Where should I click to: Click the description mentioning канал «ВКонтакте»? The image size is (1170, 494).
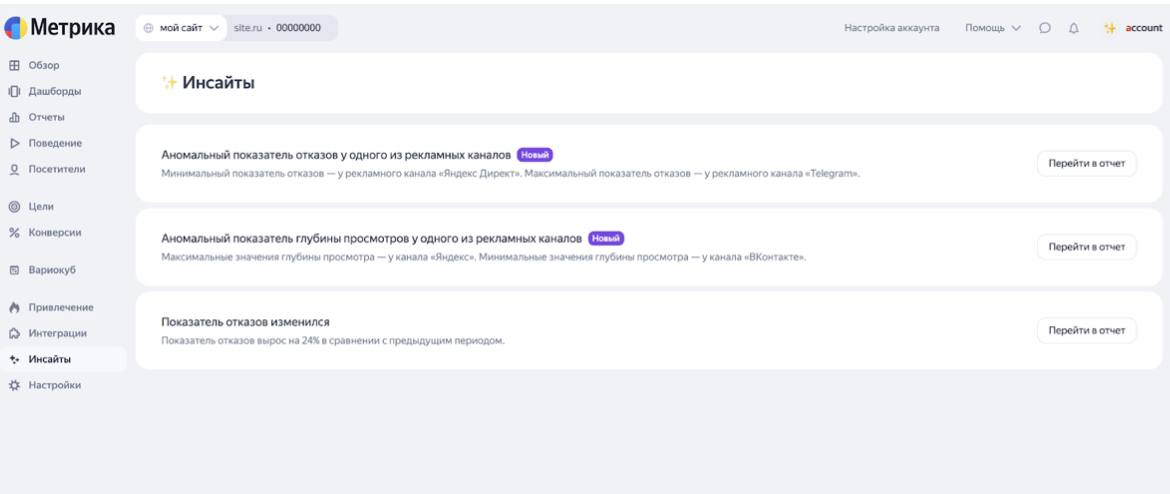(484, 257)
